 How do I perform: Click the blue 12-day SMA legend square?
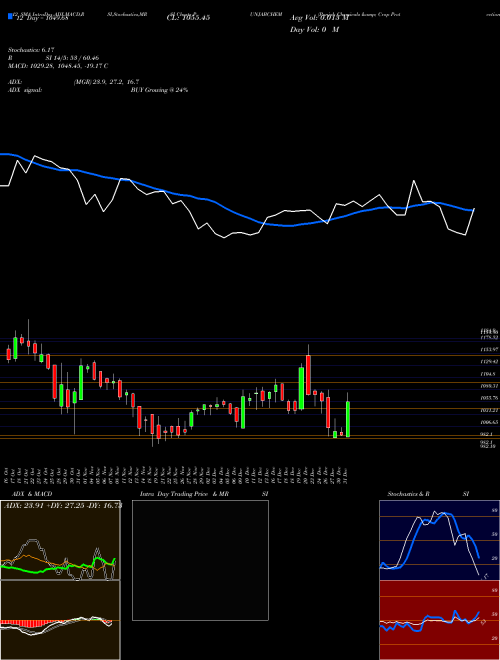click(10, 17)
